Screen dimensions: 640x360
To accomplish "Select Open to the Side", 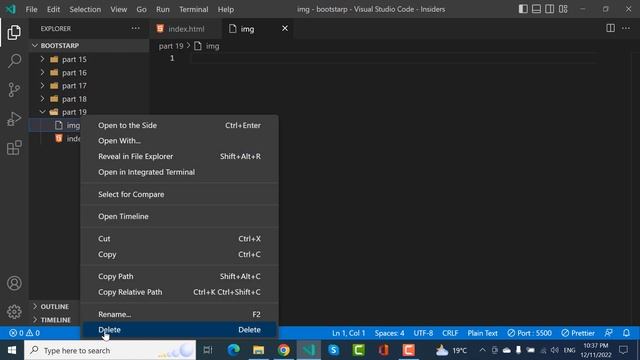I will pyautogui.click(x=179, y=125).
